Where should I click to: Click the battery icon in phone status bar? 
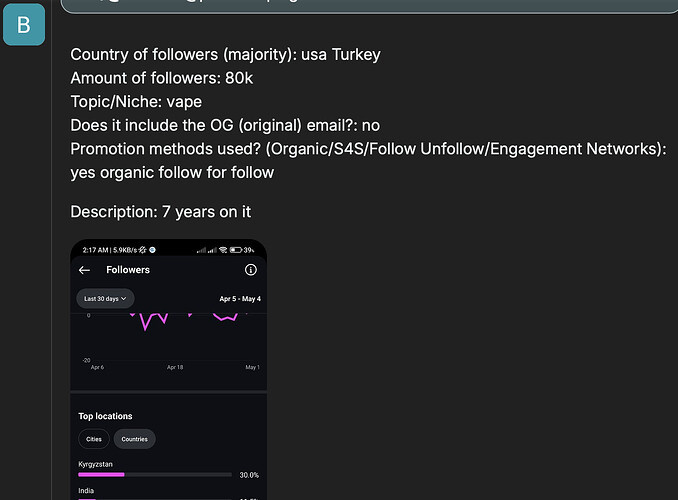tap(236, 250)
